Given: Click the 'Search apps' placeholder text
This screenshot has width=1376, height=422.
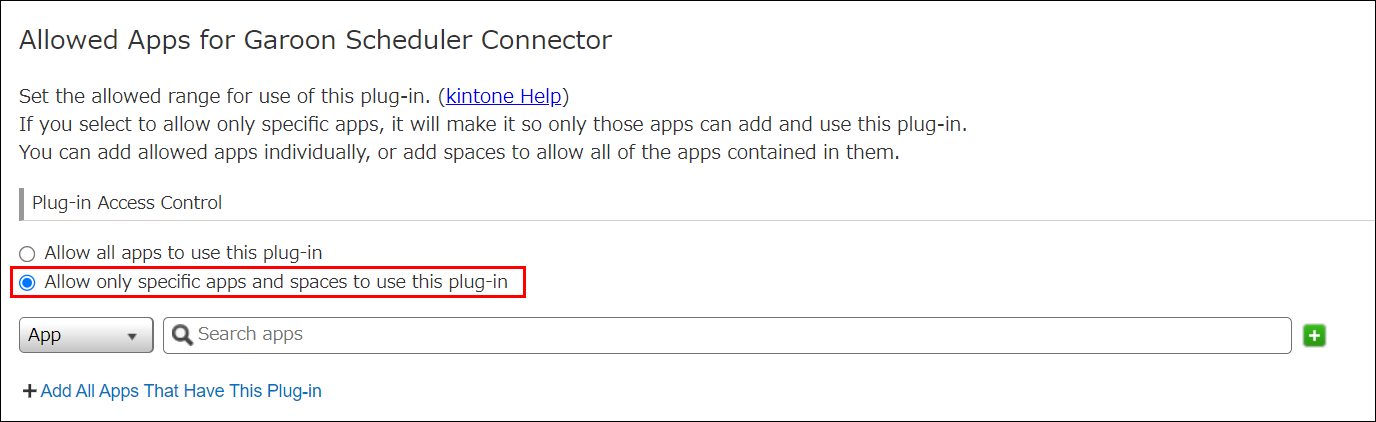Looking at the screenshot, I should (x=250, y=334).
